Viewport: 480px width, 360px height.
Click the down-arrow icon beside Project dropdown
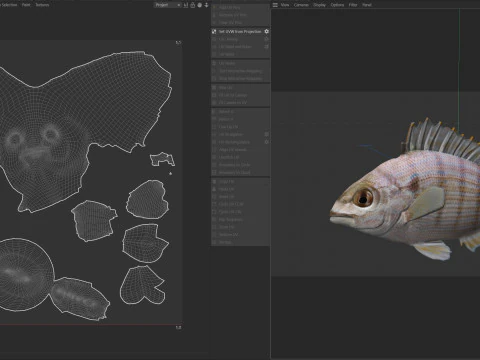tap(207, 5)
